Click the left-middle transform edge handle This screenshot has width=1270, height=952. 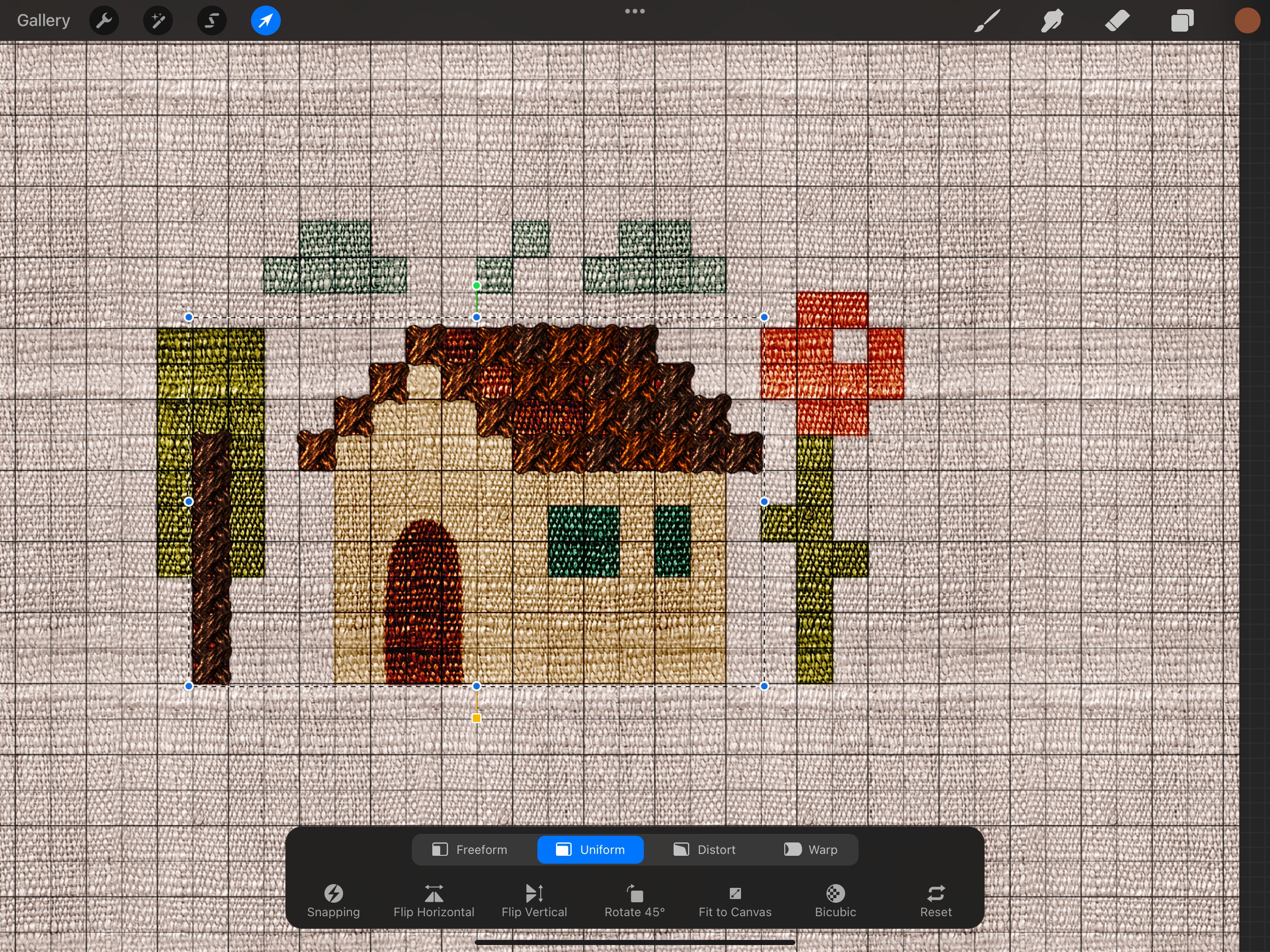189,502
